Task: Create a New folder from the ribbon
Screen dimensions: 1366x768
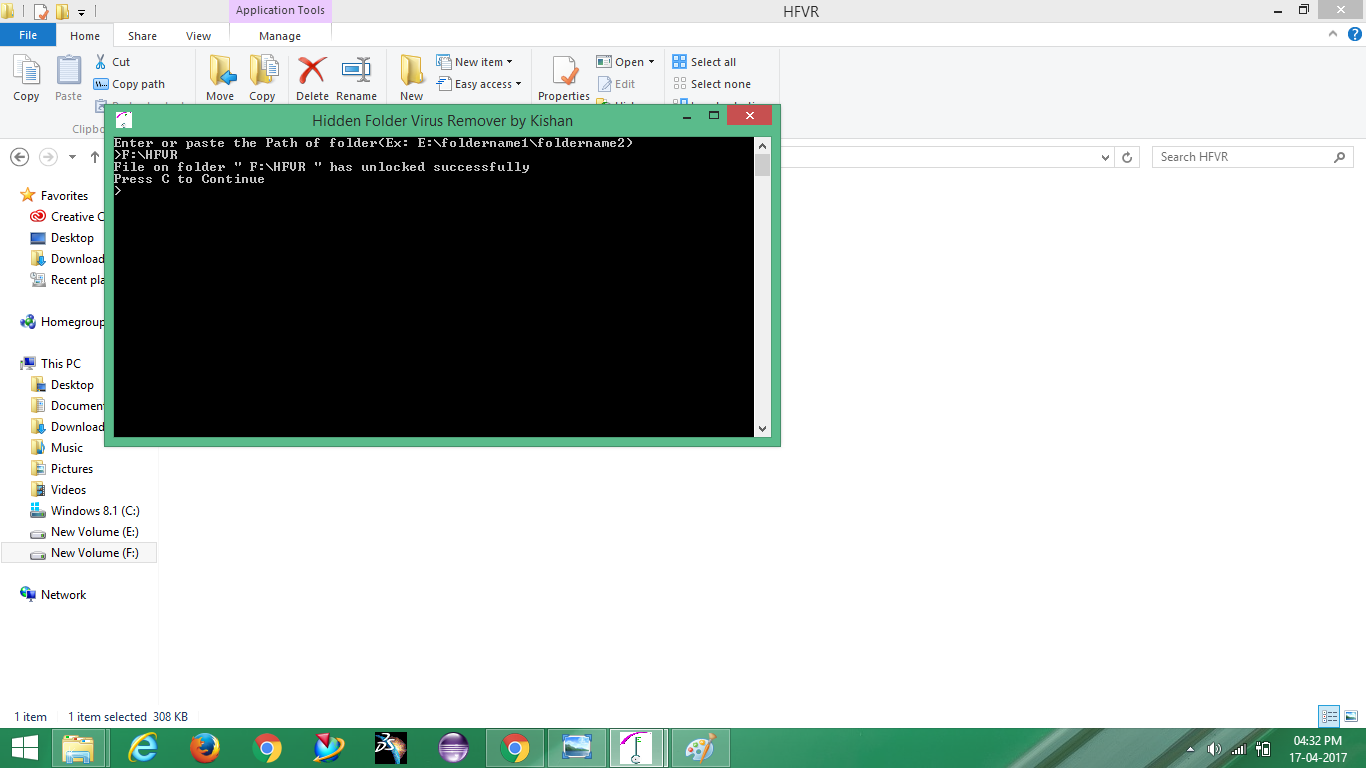Action: 412,71
